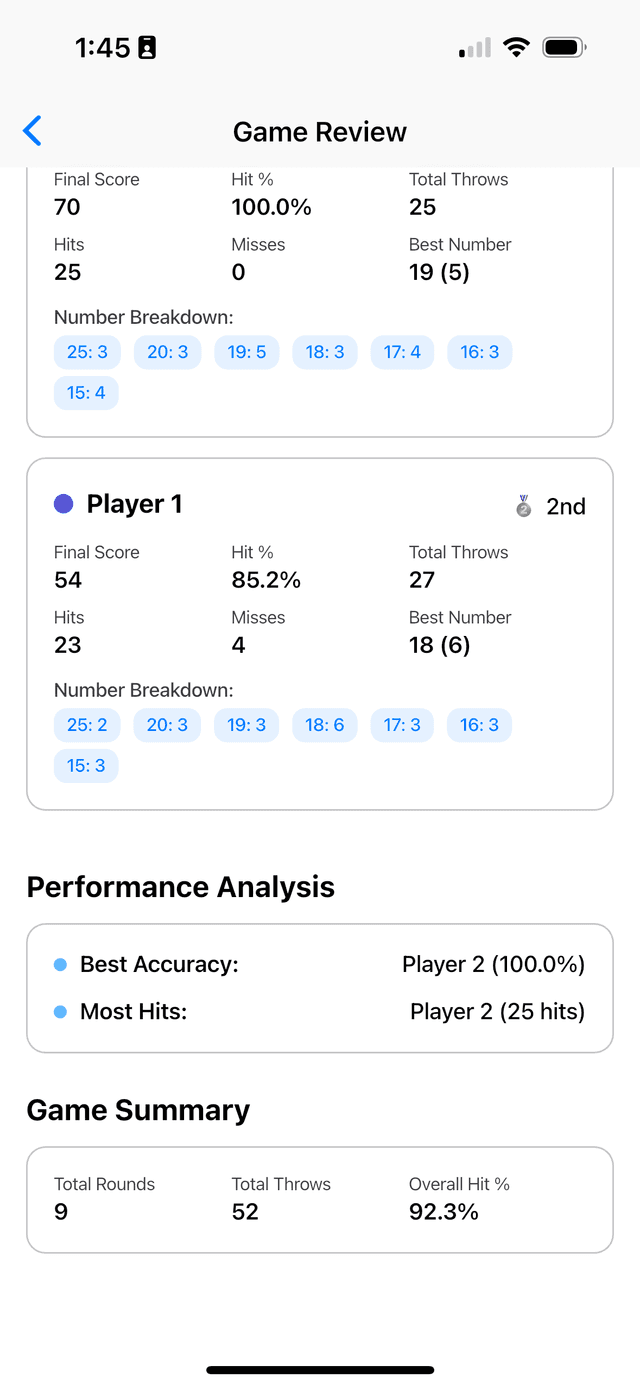This screenshot has width=640, height=1387.
Task: Tap the '17: 4' breakdown chip
Action: (402, 352)
